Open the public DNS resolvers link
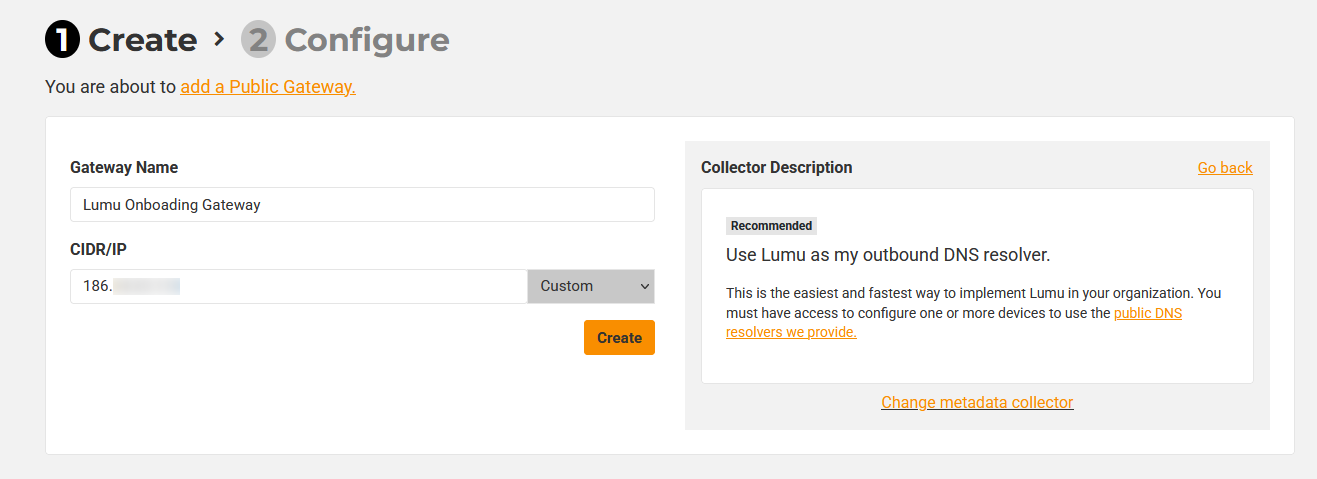Screen dimensions: 1317x479 (x=1147, y=313)
